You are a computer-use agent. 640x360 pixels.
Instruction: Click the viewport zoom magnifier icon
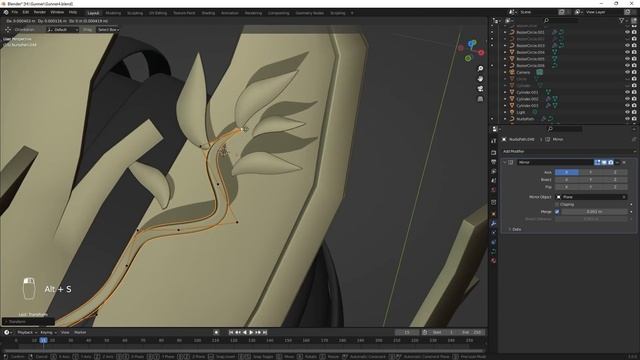pyautogui.click(x=480, y=69)
